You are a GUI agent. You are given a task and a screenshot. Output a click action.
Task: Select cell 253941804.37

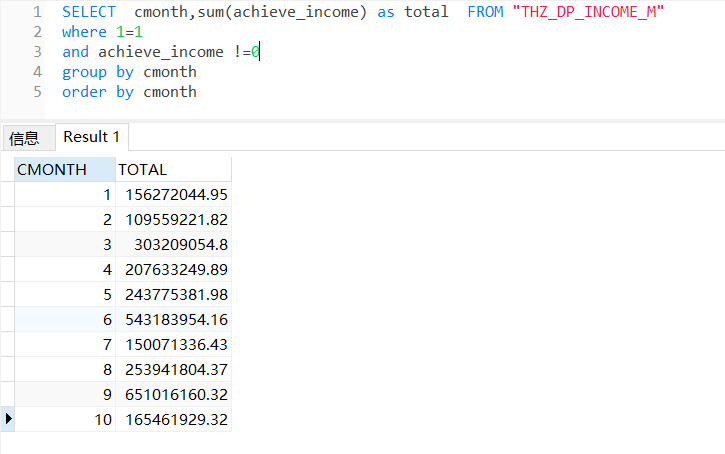173,369
